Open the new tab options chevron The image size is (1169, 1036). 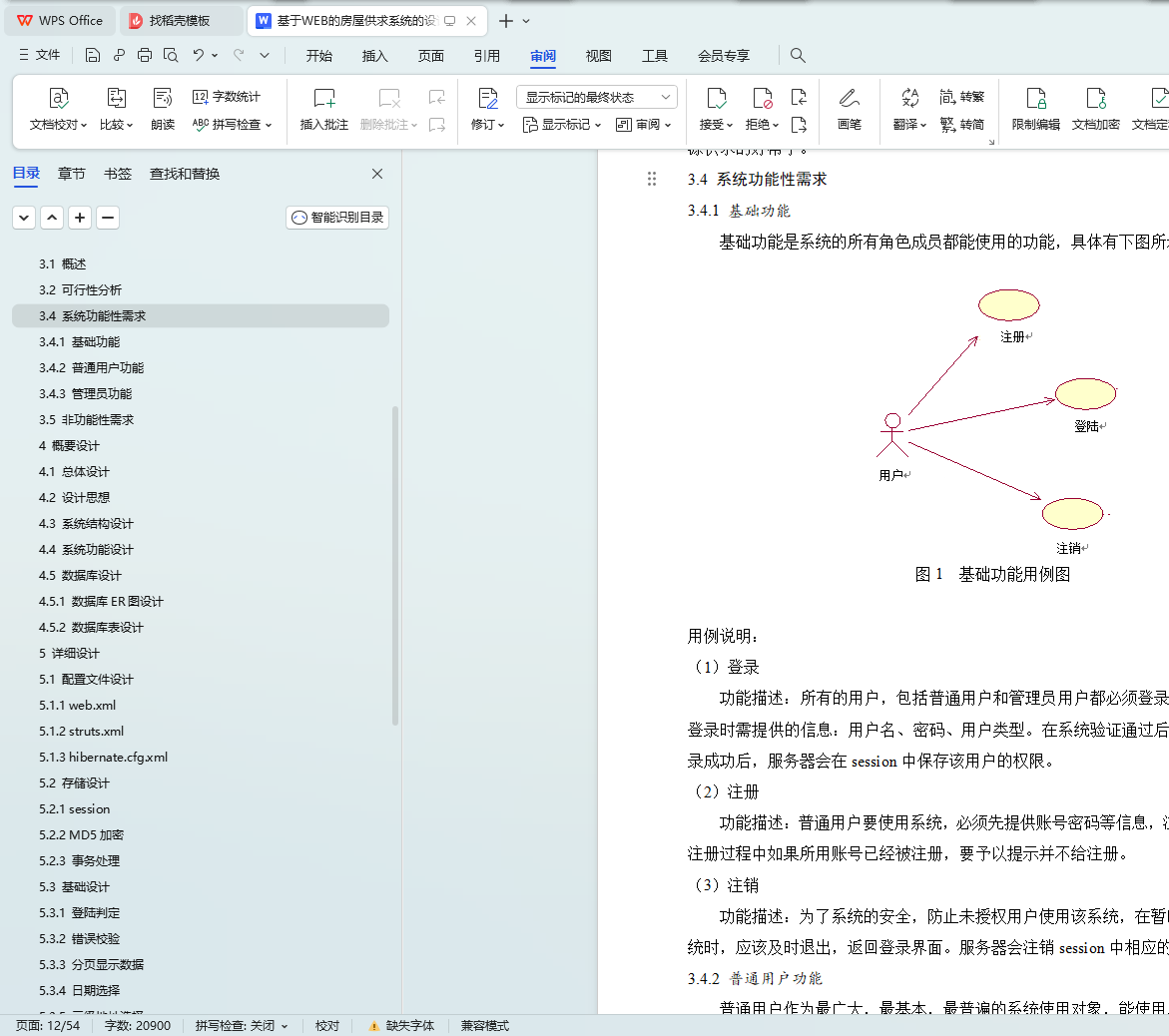[x=526, y=21]
